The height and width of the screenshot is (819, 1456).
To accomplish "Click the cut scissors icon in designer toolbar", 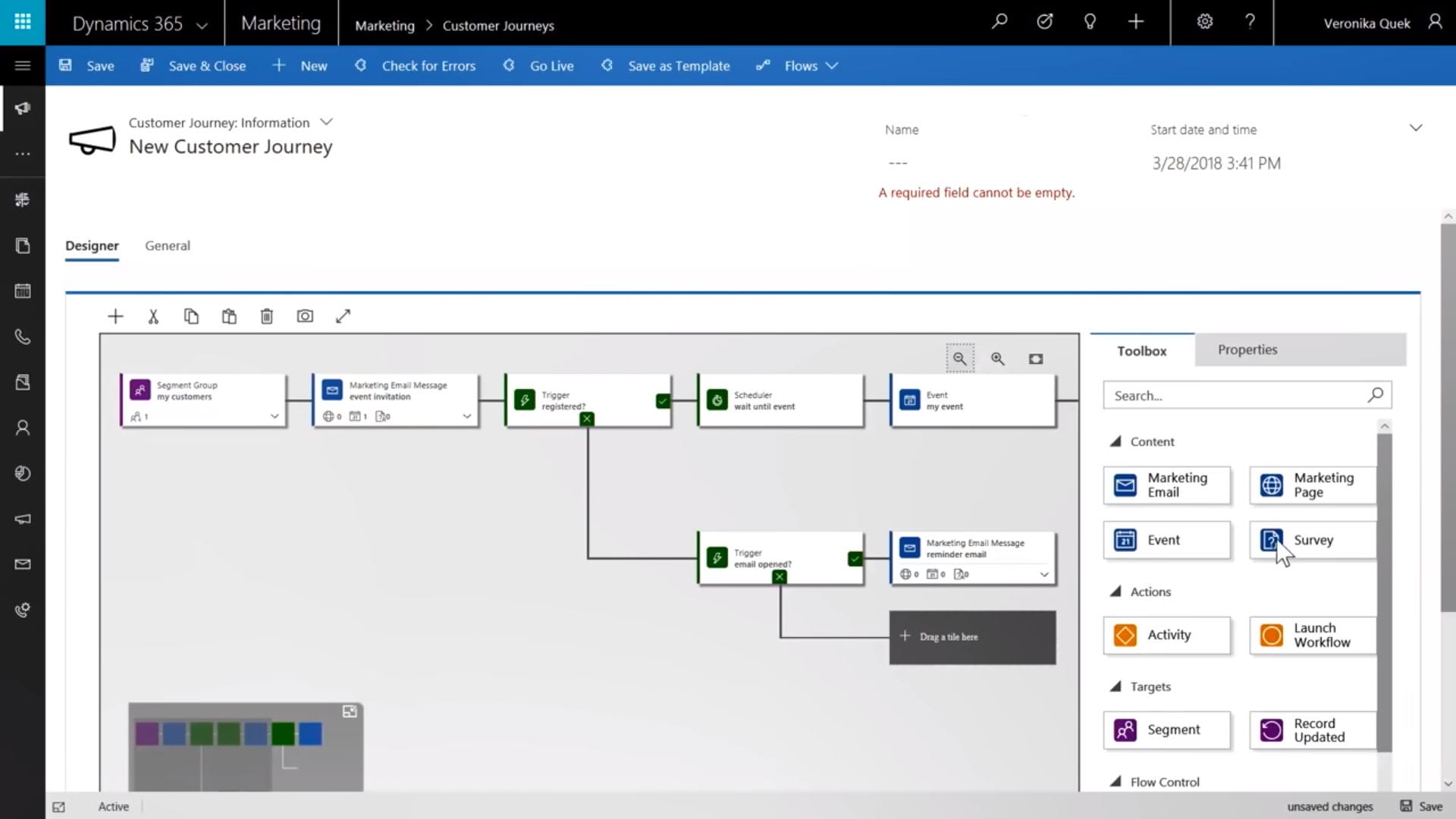I will (x=153, y=316).
